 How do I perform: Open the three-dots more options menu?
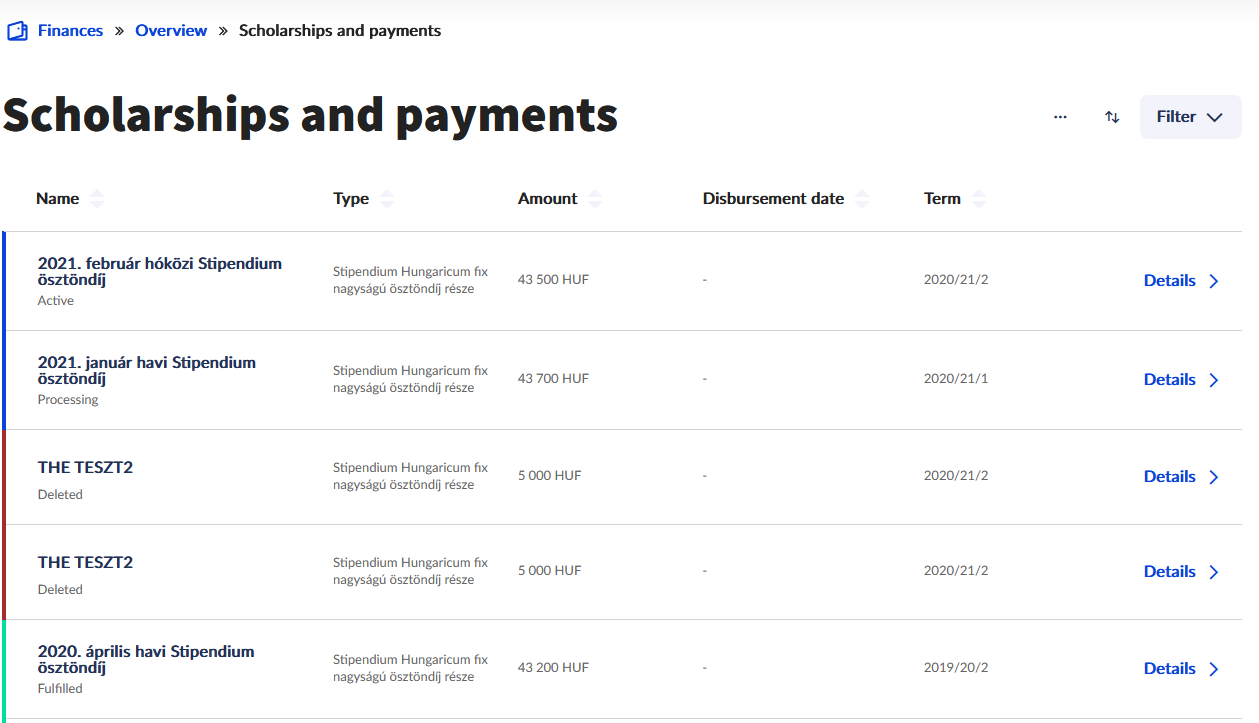(x=1060, y=117)
